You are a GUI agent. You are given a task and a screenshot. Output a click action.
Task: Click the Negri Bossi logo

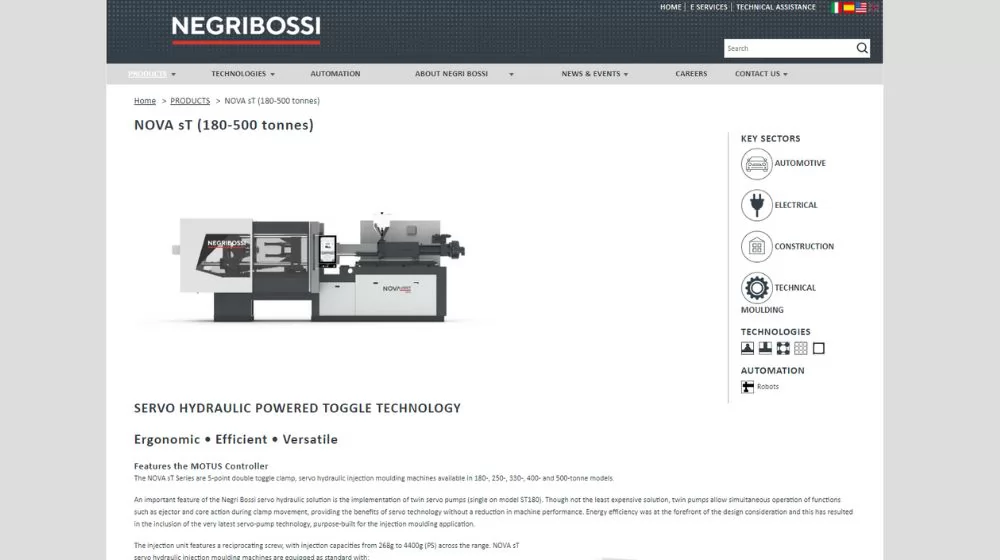[246, 30]
